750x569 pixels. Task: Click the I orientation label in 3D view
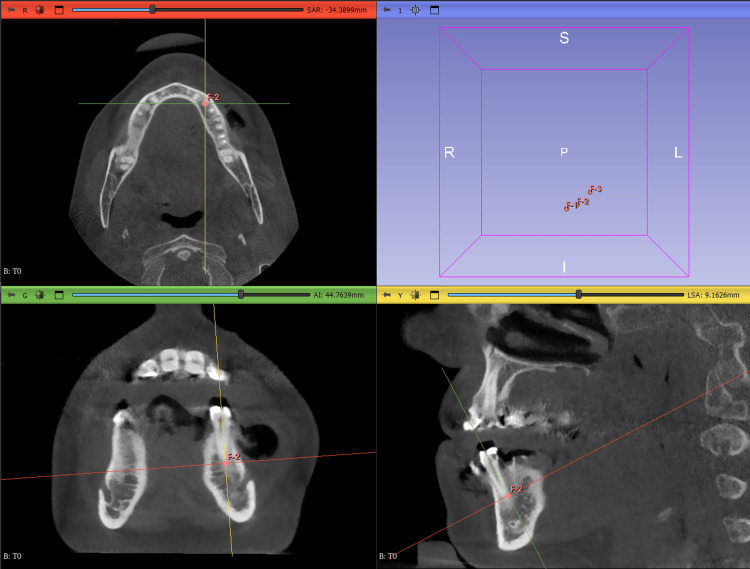click(564, 267)
